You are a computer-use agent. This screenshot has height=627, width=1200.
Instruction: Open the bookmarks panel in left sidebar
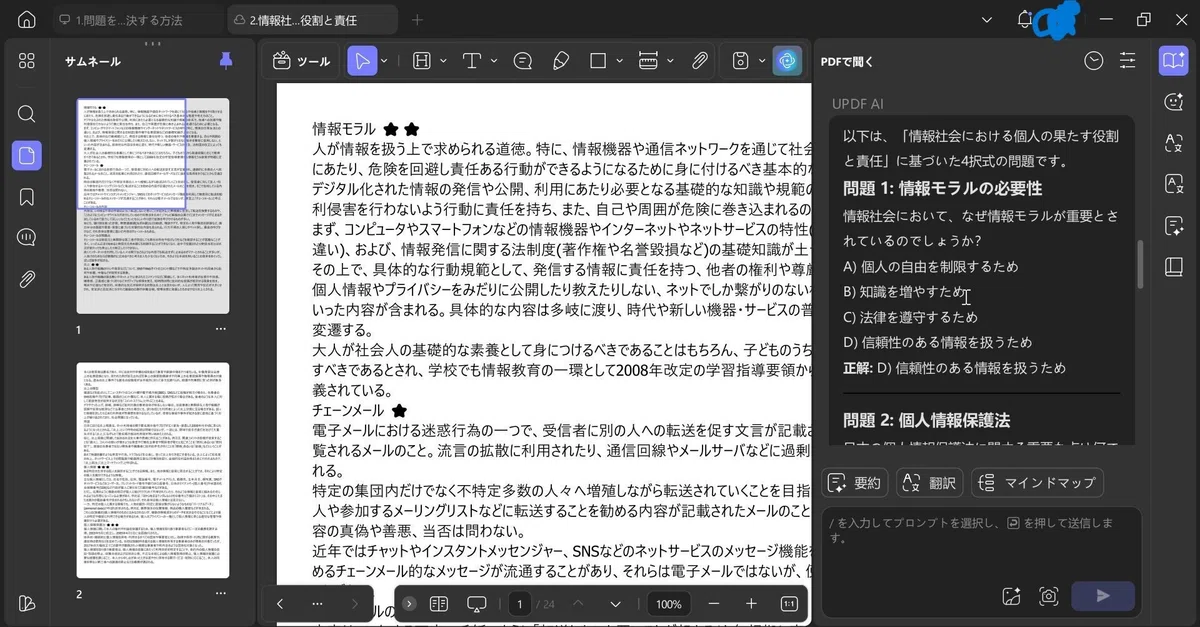27,196
